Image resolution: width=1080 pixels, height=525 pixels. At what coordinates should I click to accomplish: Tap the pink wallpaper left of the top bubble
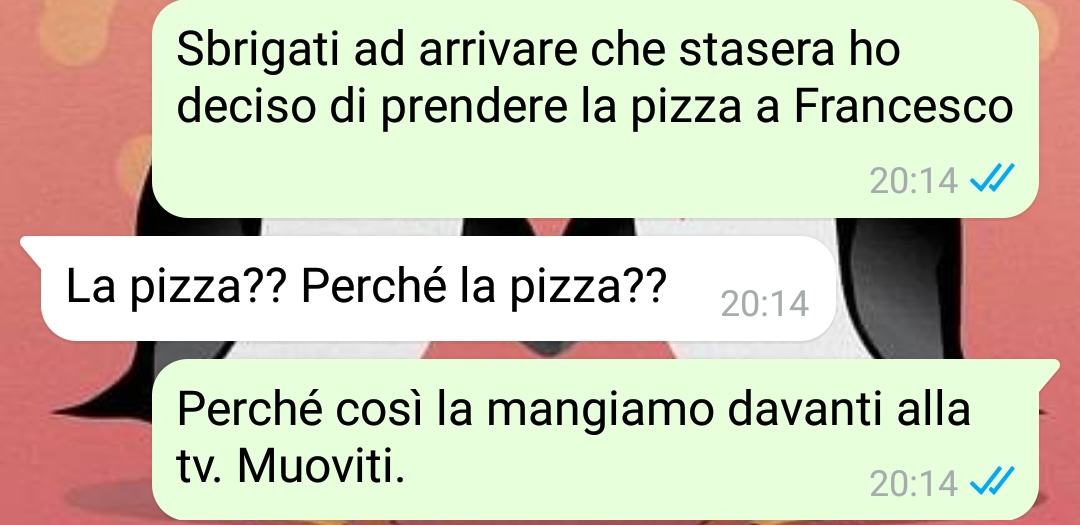tap(76, 103)
